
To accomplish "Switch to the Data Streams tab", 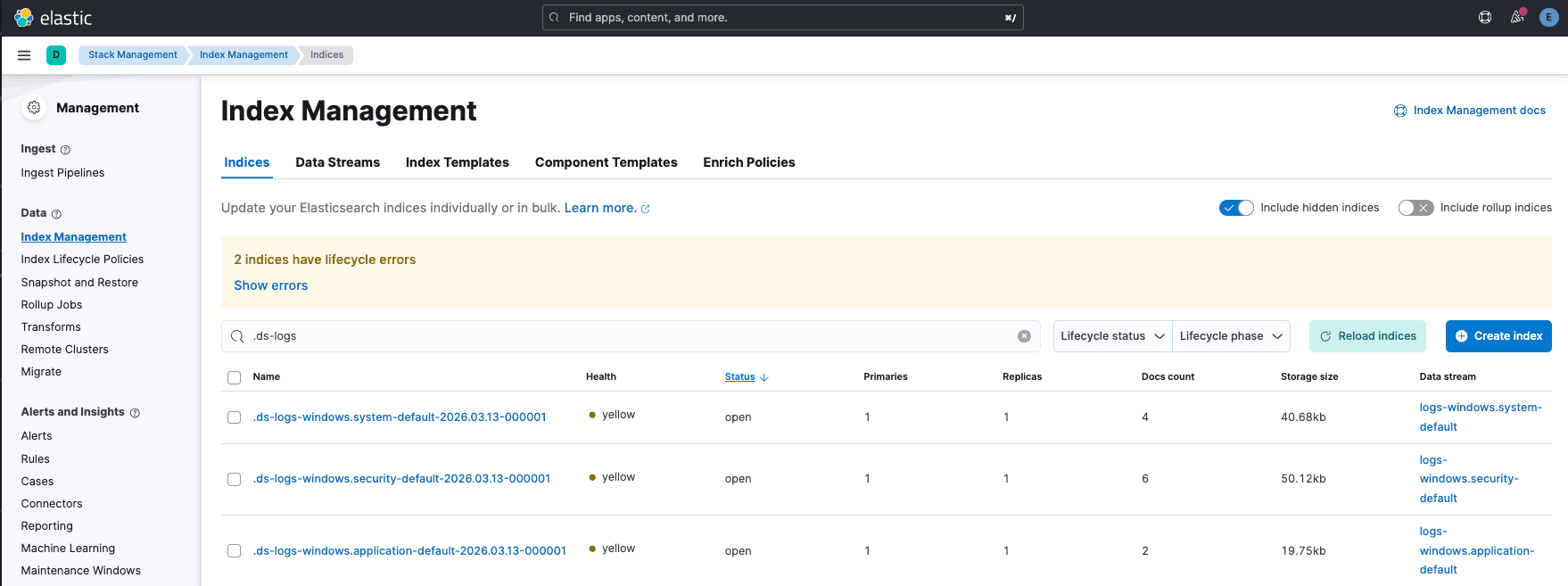I will click(338, 162).
